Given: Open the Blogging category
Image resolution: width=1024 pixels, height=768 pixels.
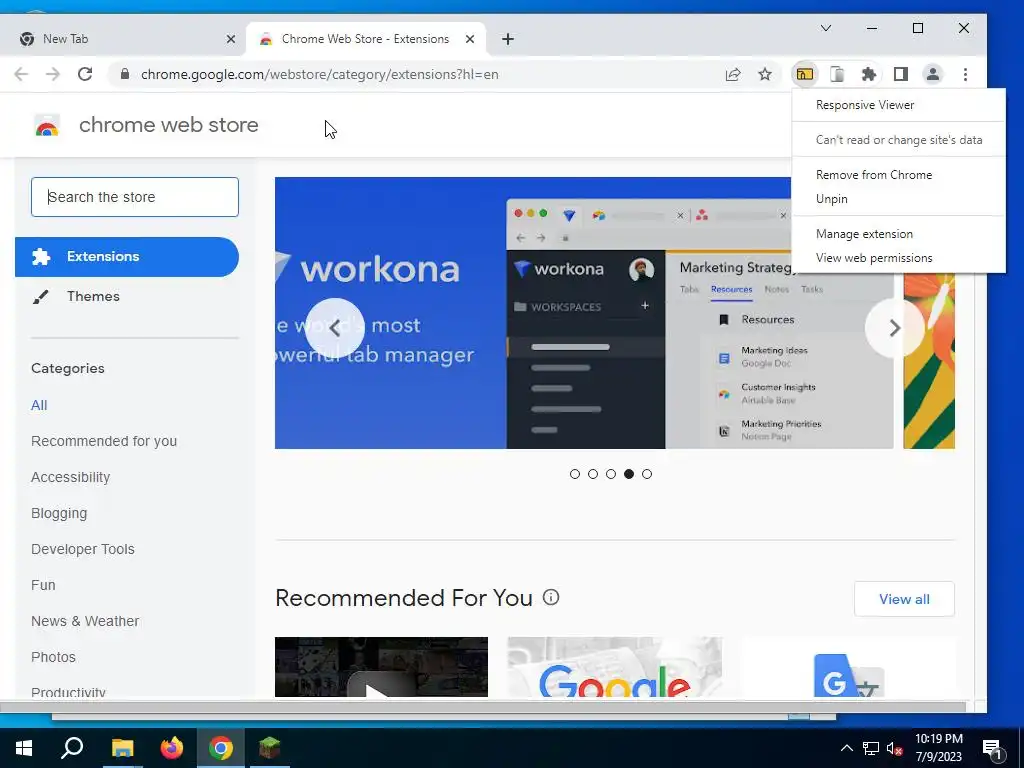Looking at the screenshot, I should 59,513.
